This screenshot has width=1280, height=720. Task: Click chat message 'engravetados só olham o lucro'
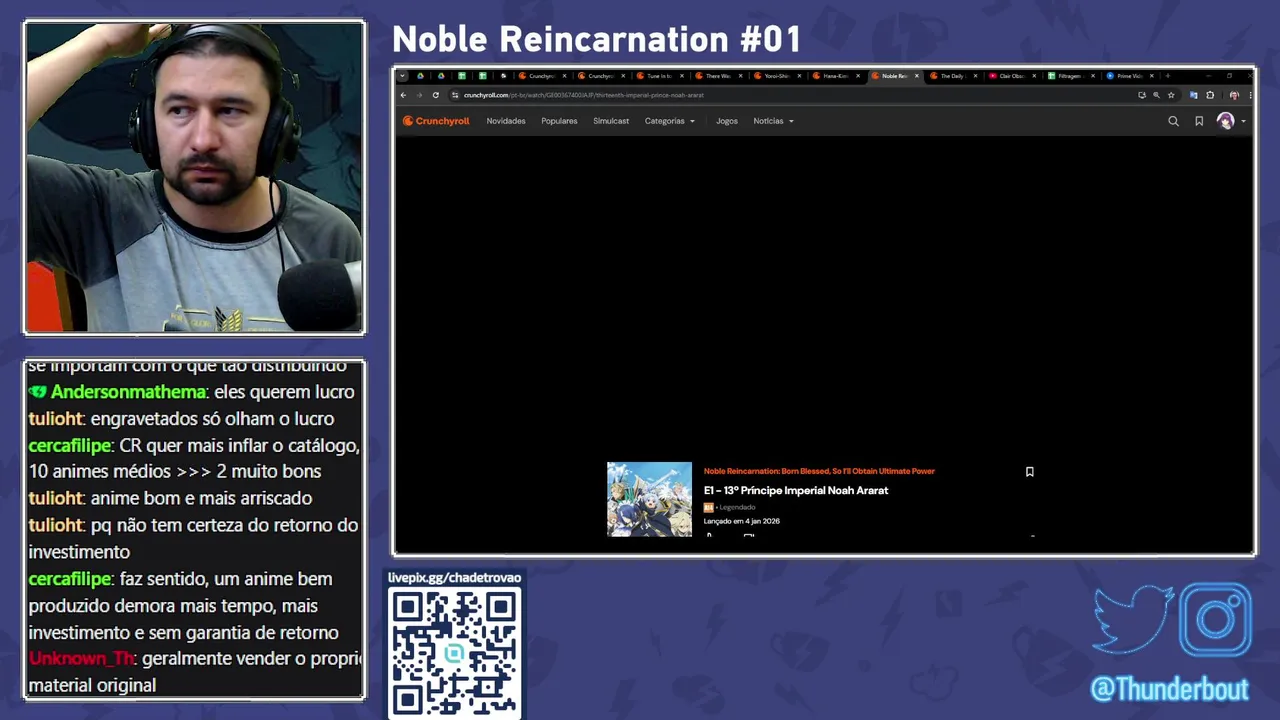tap(212, 419)
